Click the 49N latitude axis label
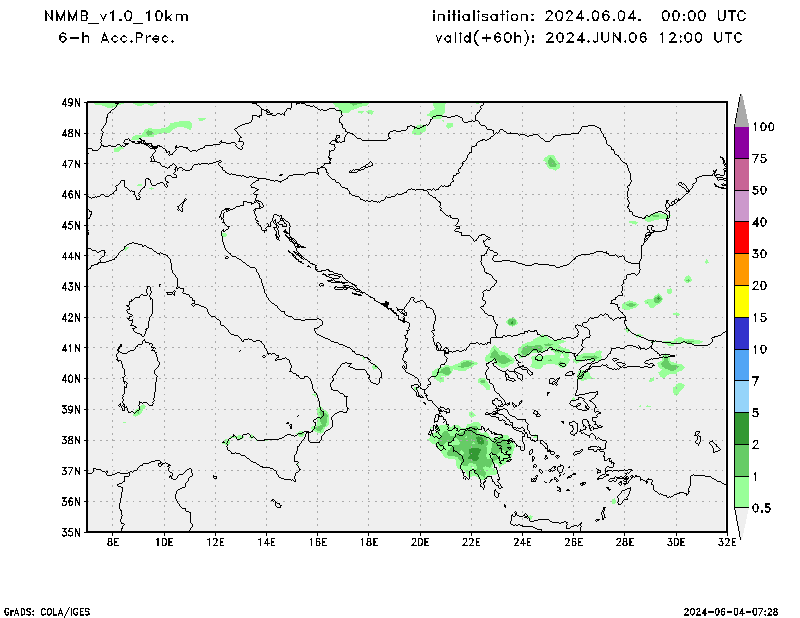The image size is (800, 618). pyautogui.click(x=70, y=102)
